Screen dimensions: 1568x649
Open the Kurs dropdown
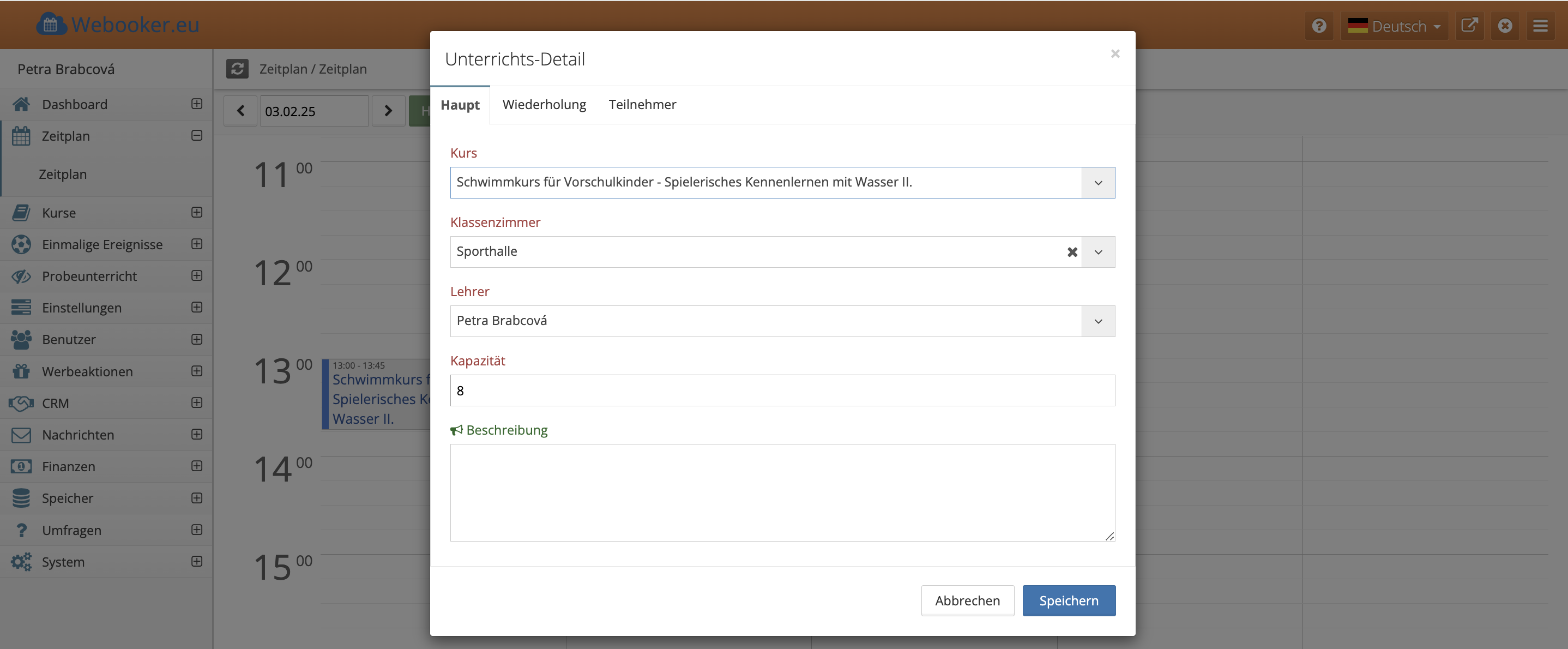pos(1097,183)
